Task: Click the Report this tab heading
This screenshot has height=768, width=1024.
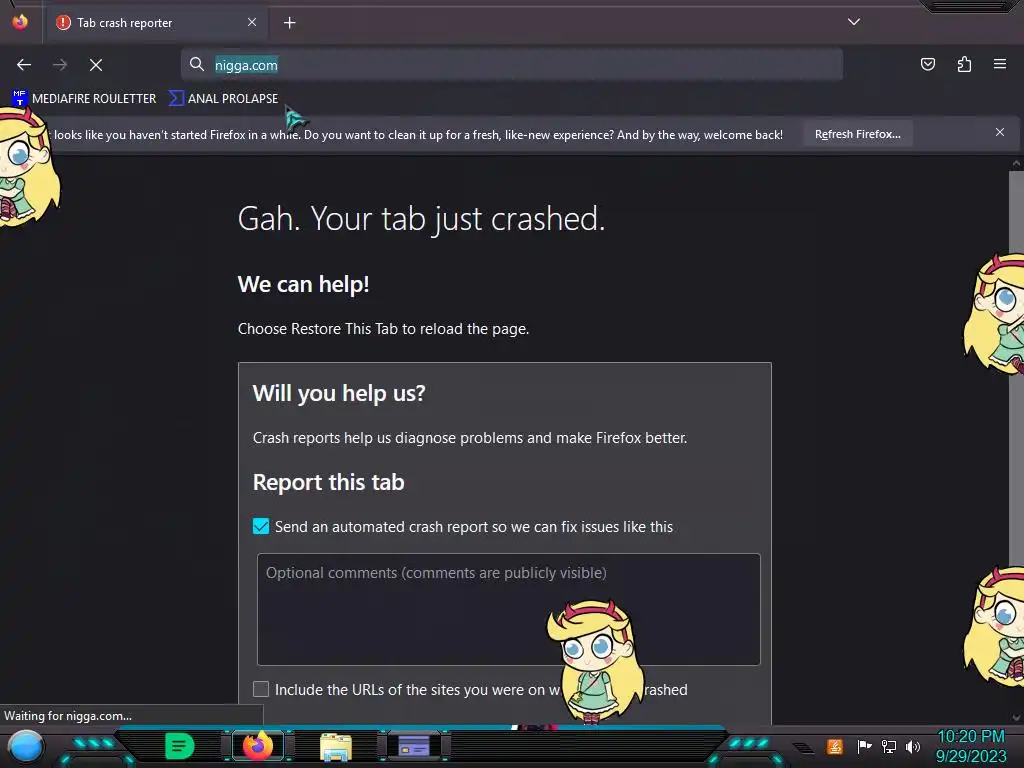Action: pos(328,482)
